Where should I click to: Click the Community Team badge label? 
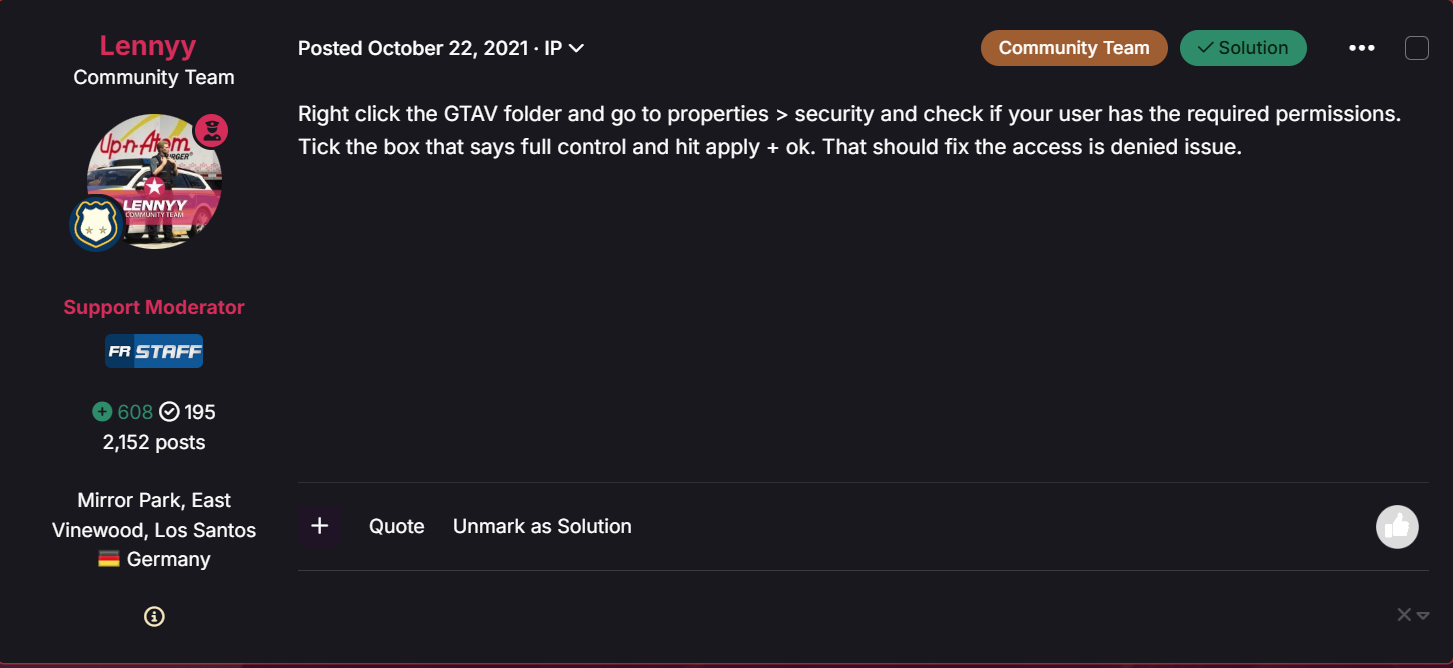click(1074, 48)
